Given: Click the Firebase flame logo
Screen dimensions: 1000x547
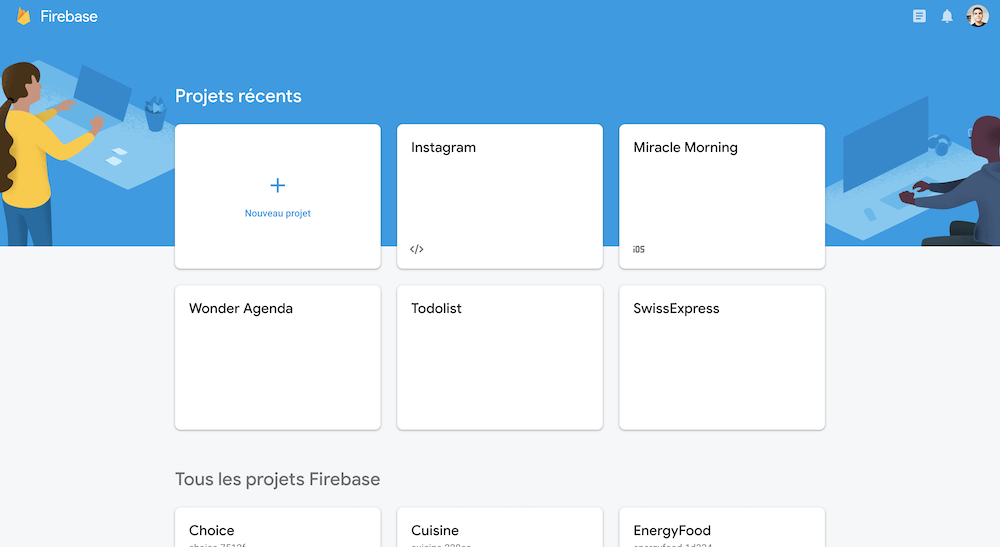Looking at the screenshot, I should pyautogui.click(x=24, y=17).
